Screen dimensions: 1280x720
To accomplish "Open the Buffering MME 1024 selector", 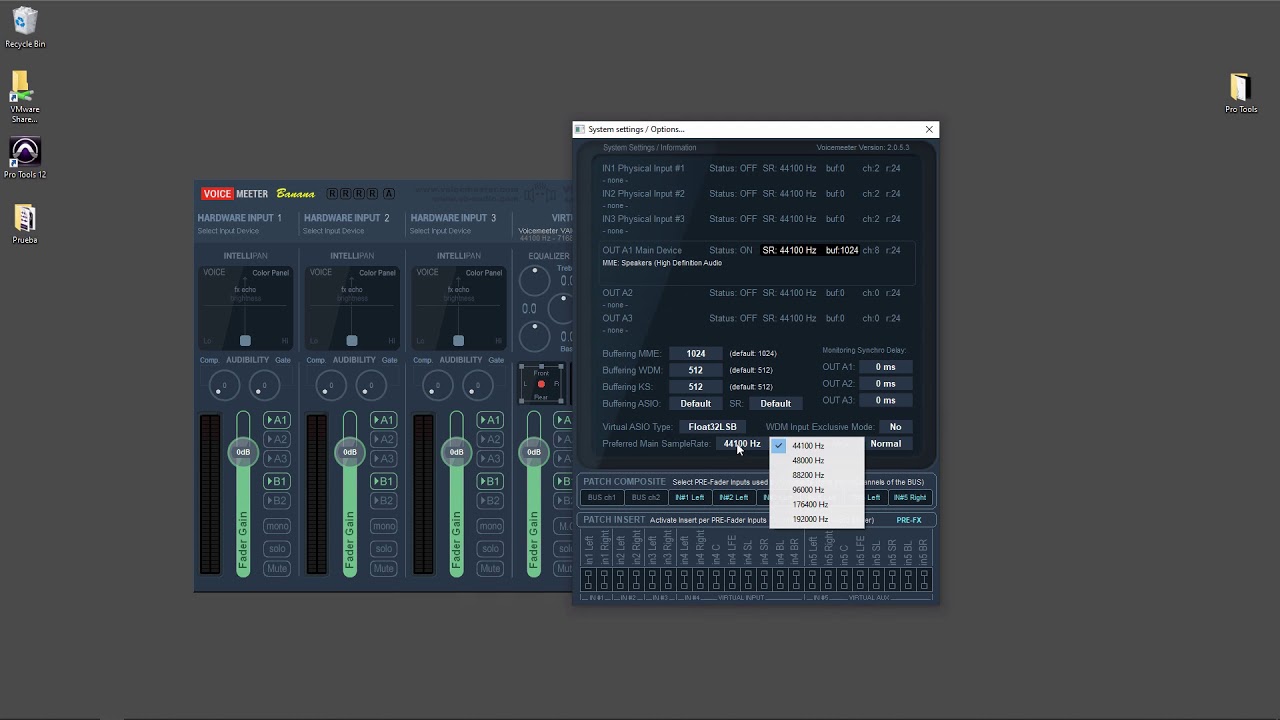I will (x=695, y=353).
